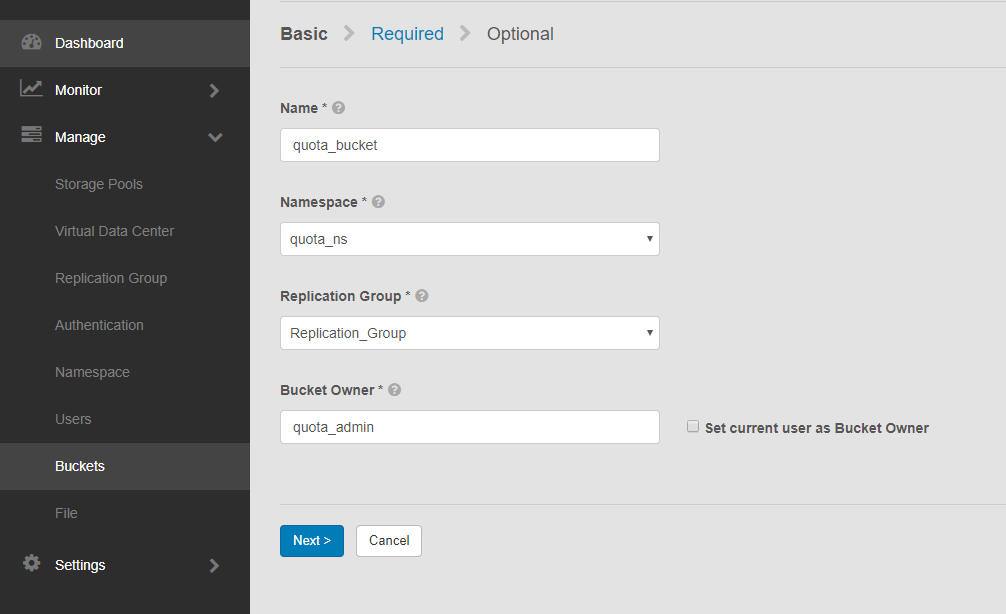The image size is (1006, 614).
Task: Click the Settings gear icon
Action: pyautogui.click(x=31, y=564)
